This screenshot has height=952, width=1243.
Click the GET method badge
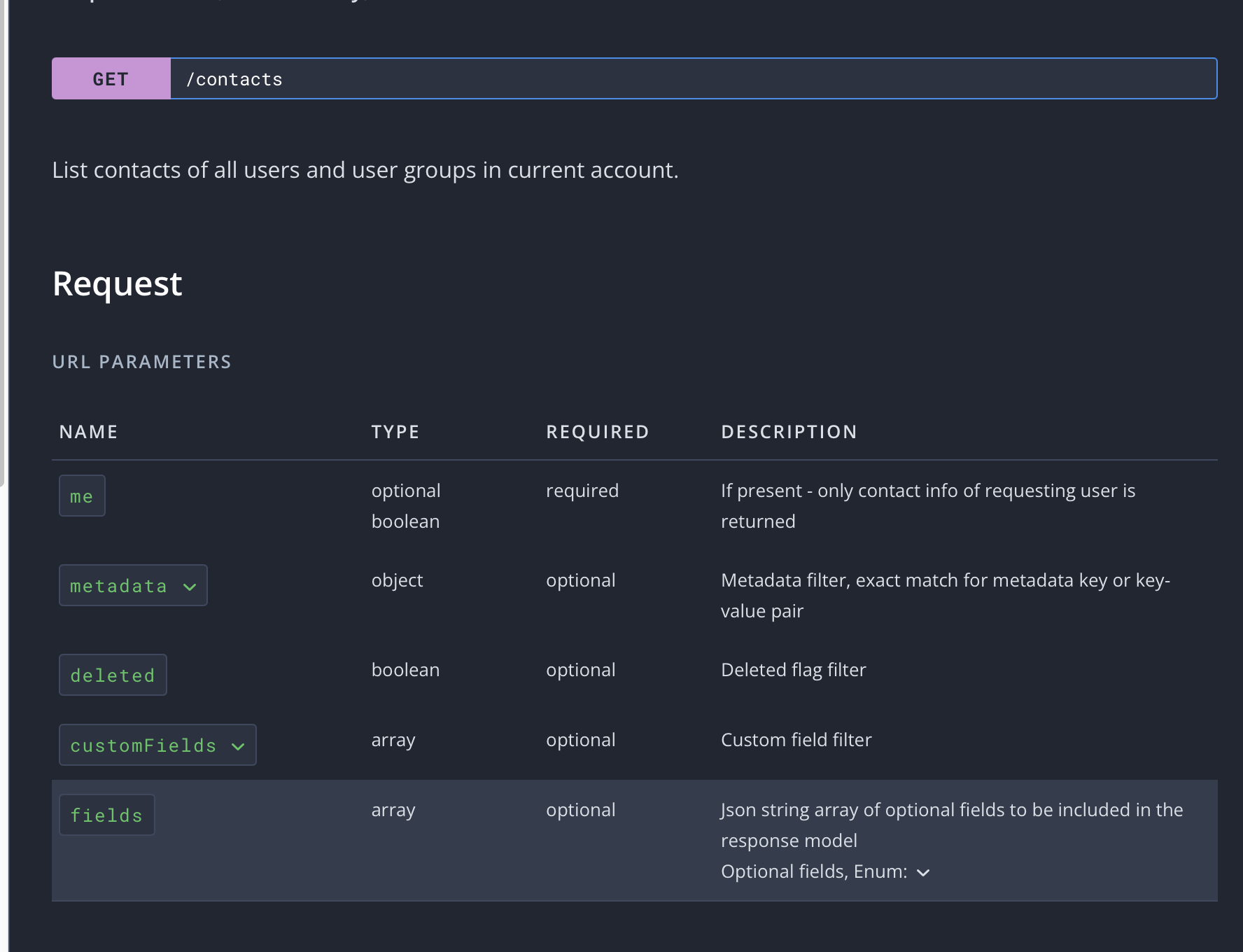pos(111,79)
